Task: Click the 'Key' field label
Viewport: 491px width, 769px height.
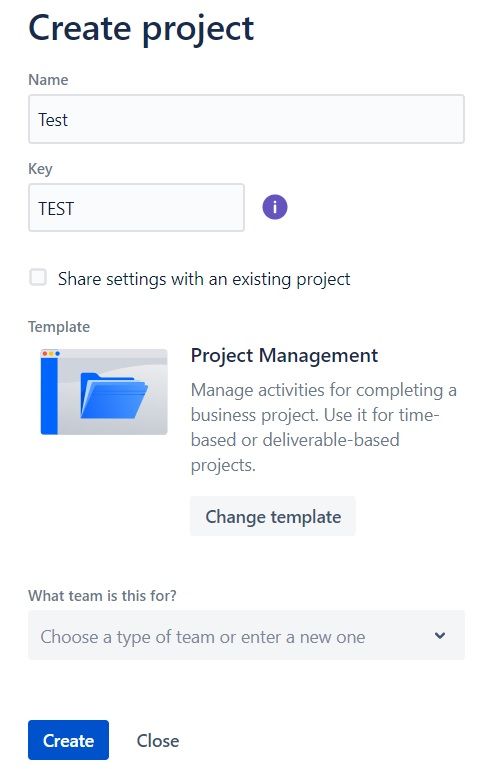Action: (40, 169)
